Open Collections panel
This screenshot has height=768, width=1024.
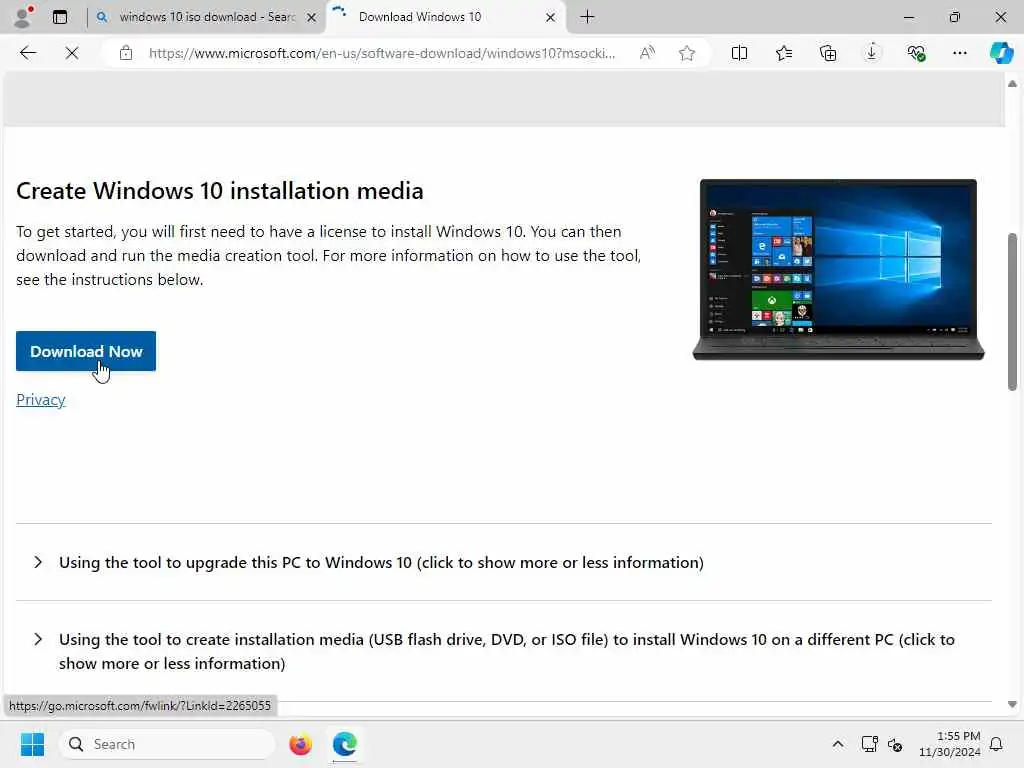click(827, 53)
